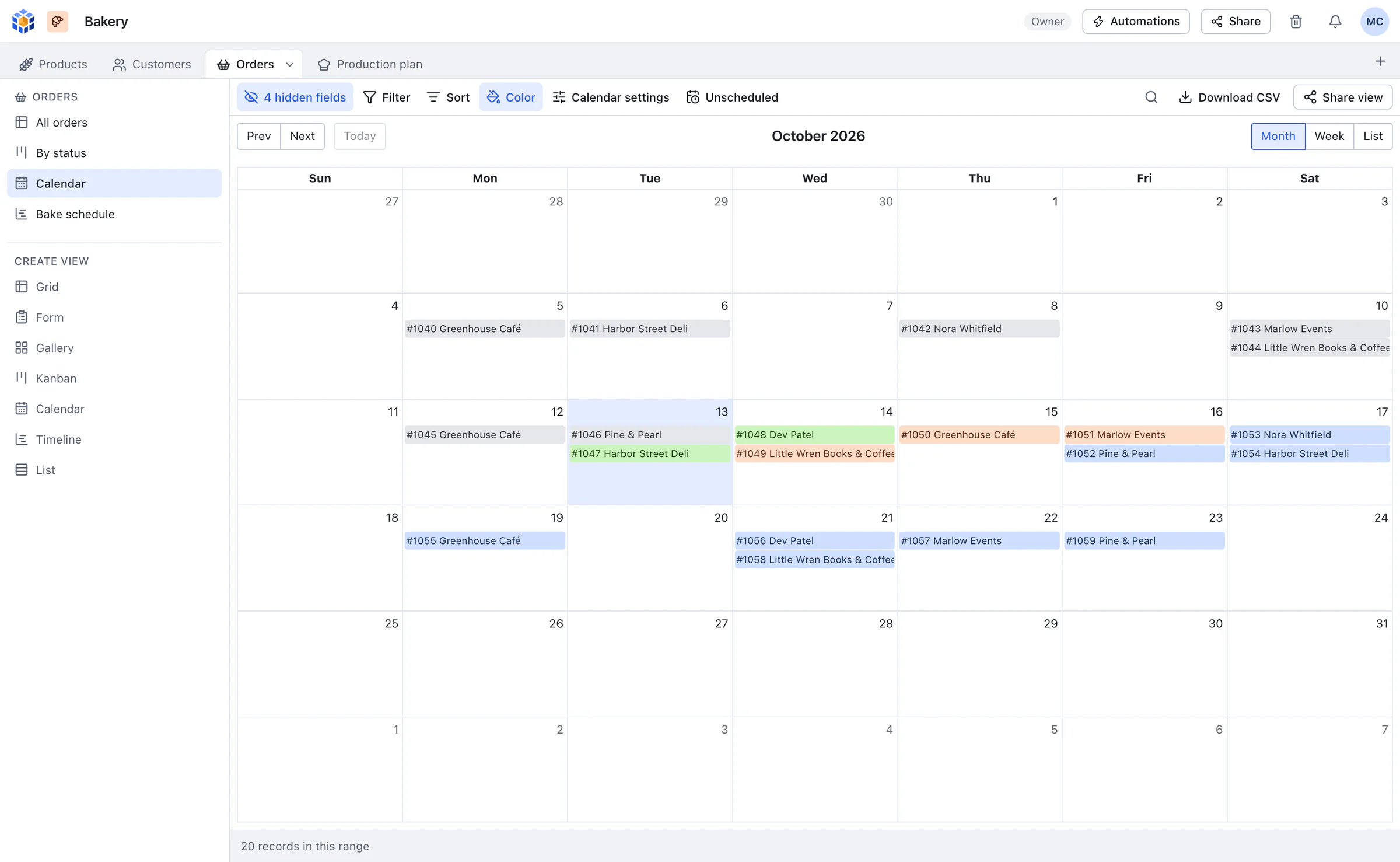Image resolution: width=1400 pixels, height=862 pixels.
Task: Toggle the 4 hidden fields control
Action: (x=295, y=97)
